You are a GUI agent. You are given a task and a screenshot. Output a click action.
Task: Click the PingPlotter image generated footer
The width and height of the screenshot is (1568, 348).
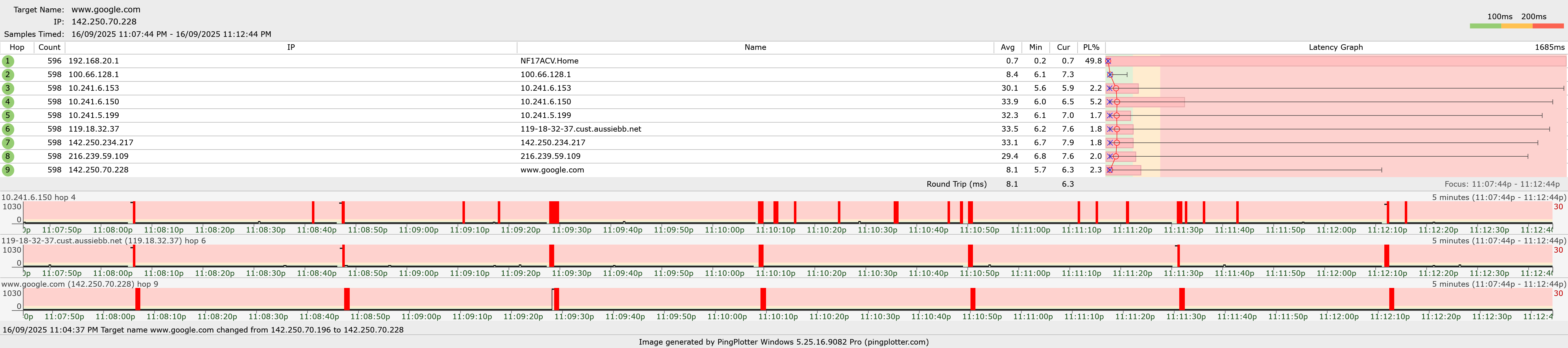coord(783,342)
